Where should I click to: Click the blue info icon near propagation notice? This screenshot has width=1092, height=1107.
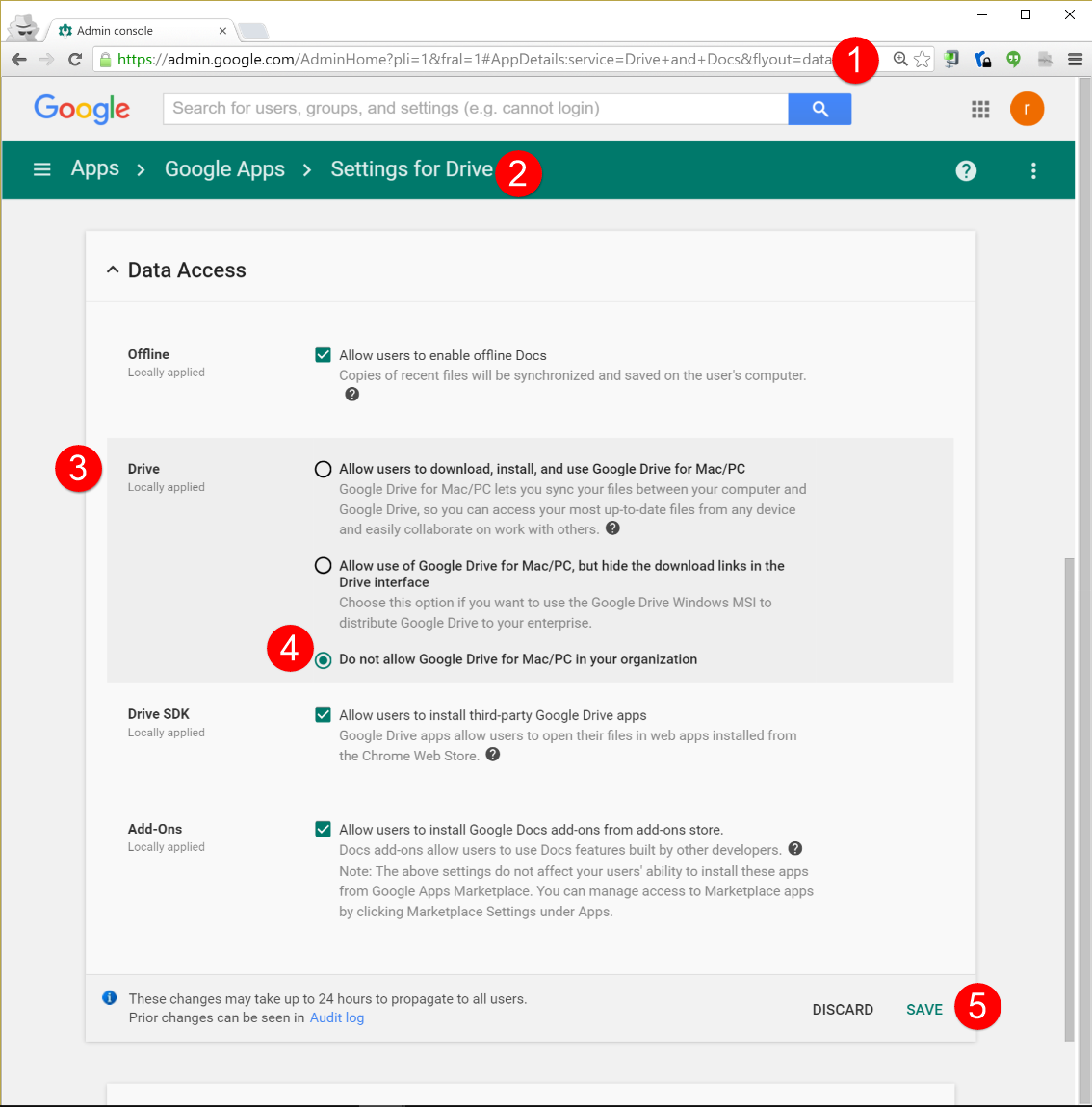click(110, 997)
